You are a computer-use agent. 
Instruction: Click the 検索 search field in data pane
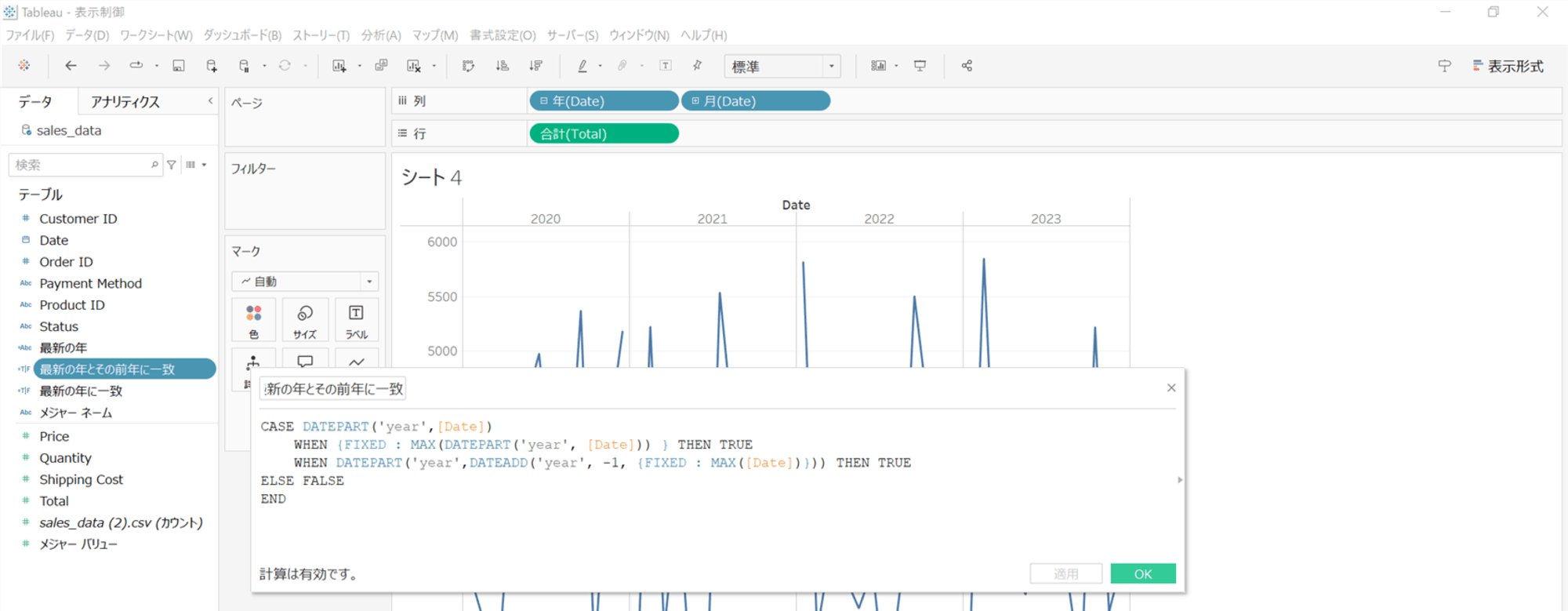coord(85,165)
